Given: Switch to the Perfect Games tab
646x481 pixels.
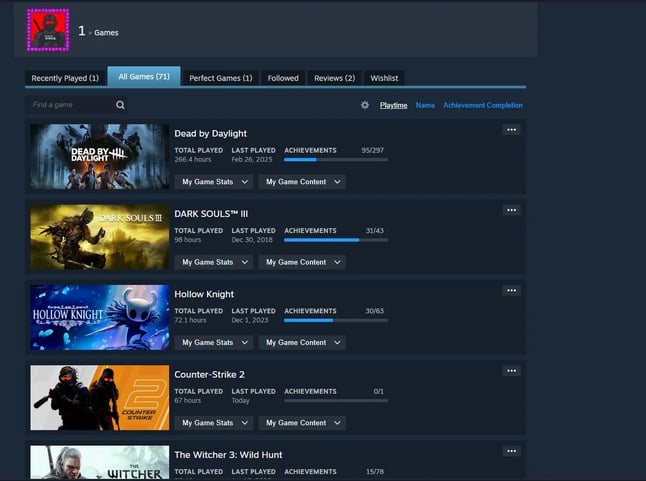Looking at the screenshot, I should pos(221,78).
